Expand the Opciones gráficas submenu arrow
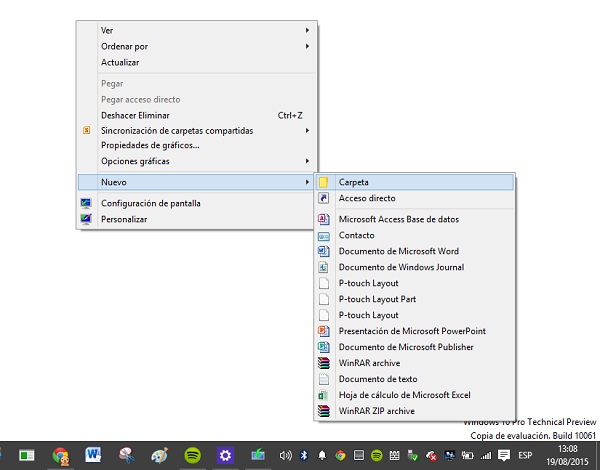Screen dimensions: 600x470 click(307, 161)
